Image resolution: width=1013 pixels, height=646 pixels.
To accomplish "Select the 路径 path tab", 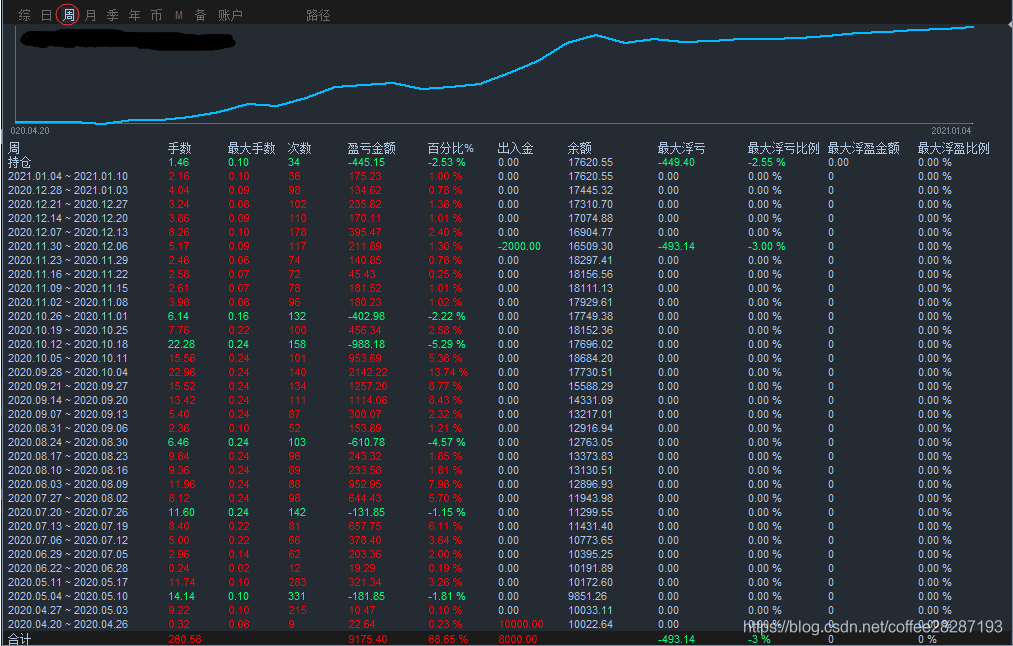I will (318, 15).
